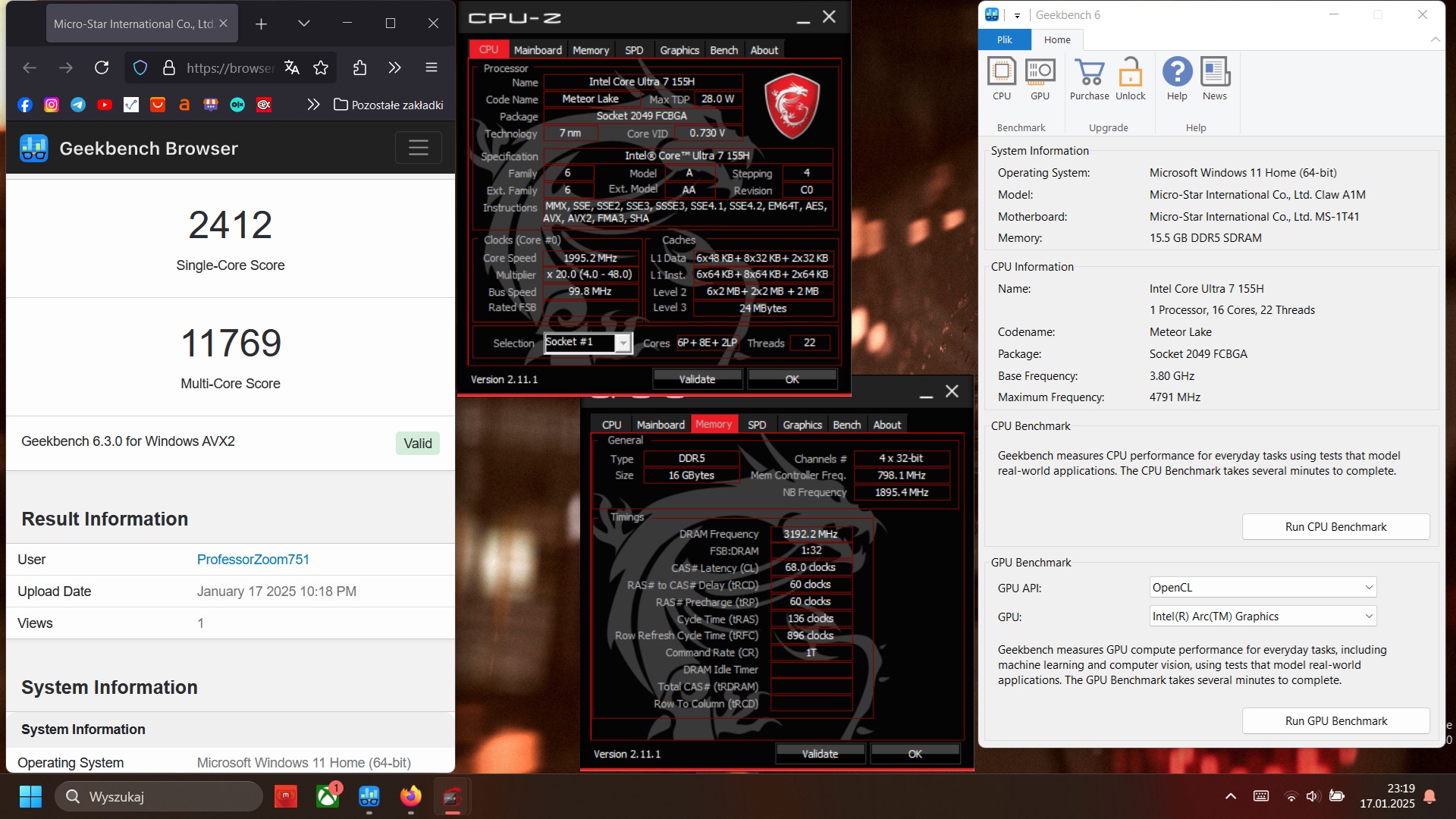This screenshot has width=1456, height=819.
Task: Open the Pozostałe zakładki bookmarks folder
Action: (x=389, y=105)
